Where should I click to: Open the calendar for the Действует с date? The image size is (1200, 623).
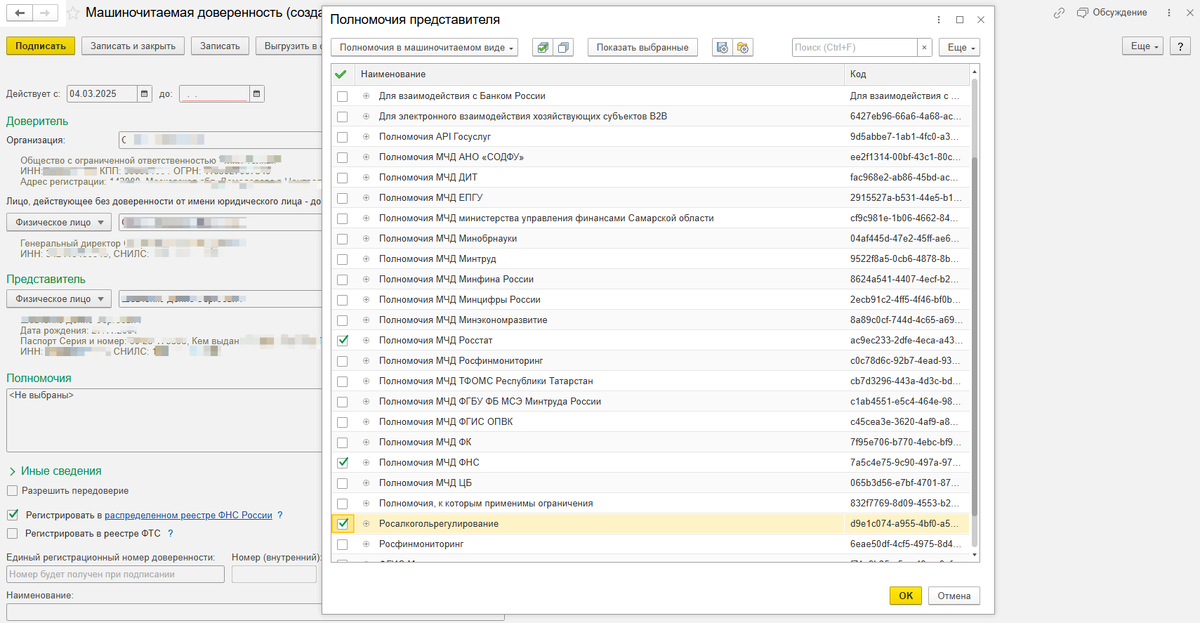(146, 94)
